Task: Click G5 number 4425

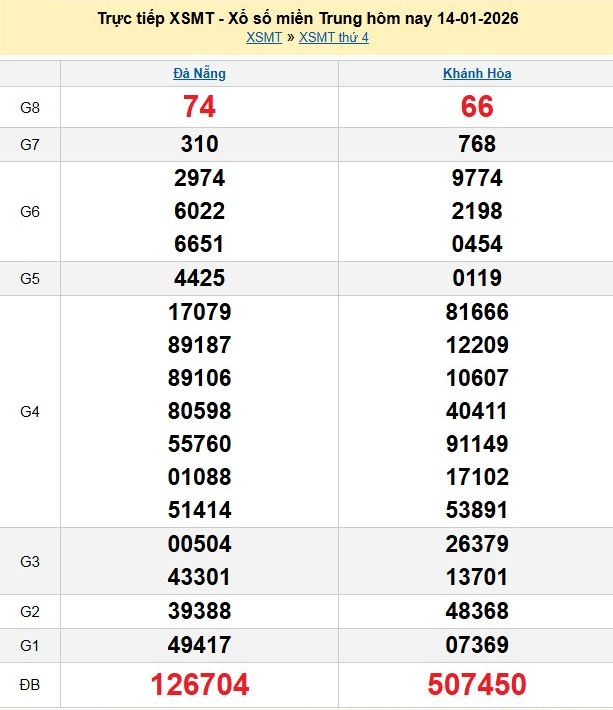Action: [x=199, y=278]
